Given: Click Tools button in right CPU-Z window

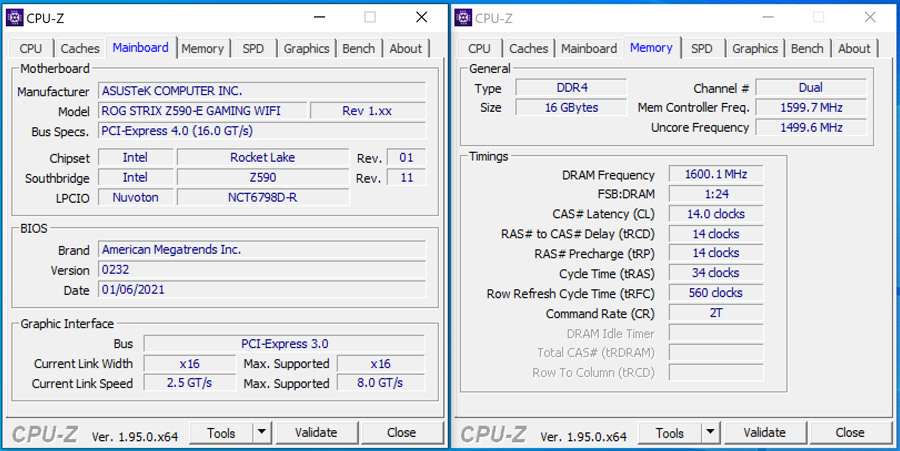Looking at the screenshot, I should pyautogui.click(x=670, y=433).
